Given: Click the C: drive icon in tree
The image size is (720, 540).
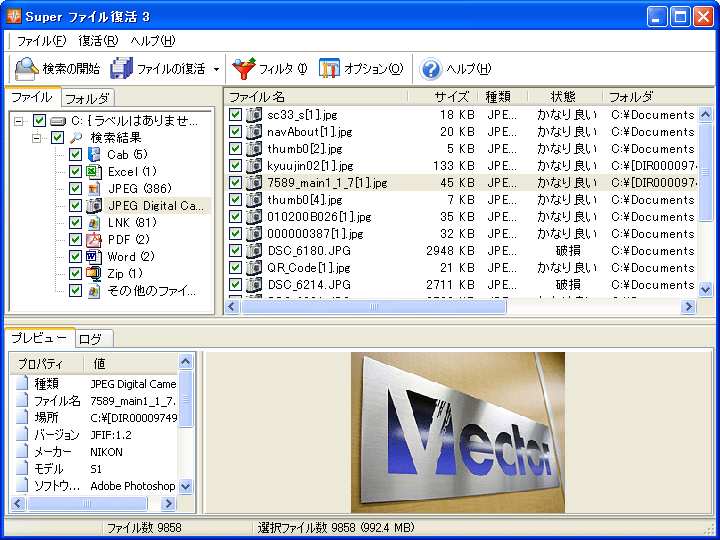Looking at the screenshot, I should coord(58,121).
